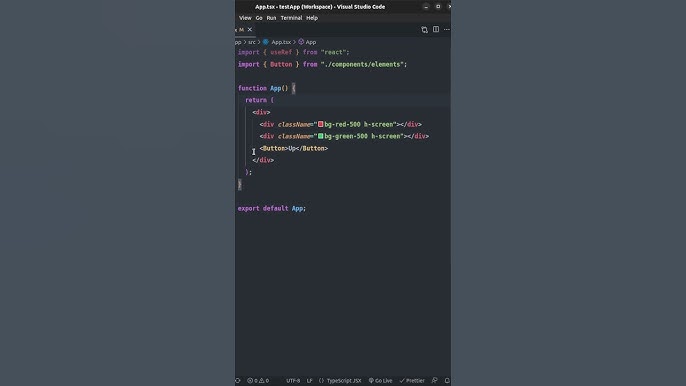Open errors and warnings count in status bar
The image size is (686, 386).
(x=258, y=381)
